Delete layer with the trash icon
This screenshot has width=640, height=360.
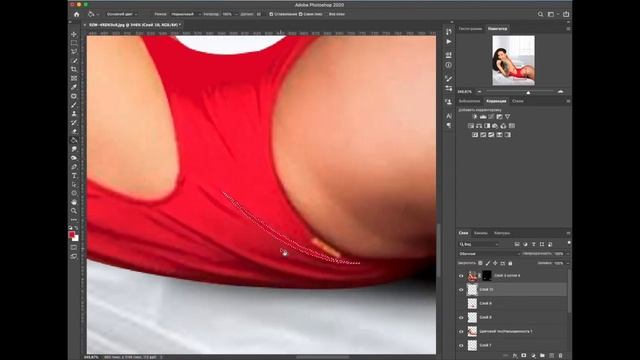[x=560, y=356]
